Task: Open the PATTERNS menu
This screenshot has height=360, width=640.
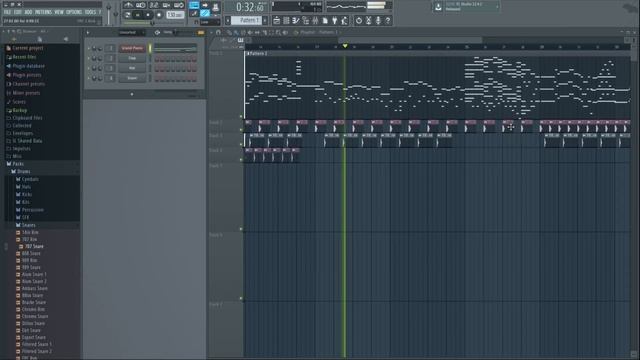Action: 43,12
